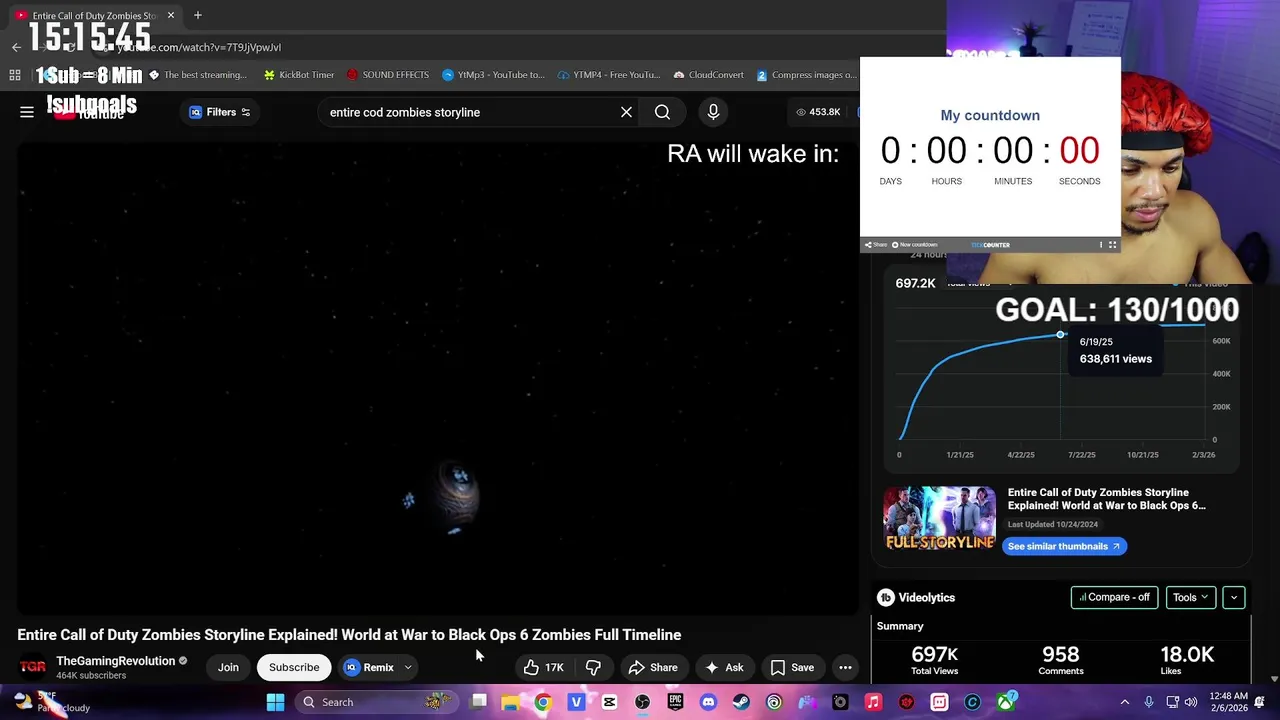This screenshot has width=1280, height=720.
Task: Collapse the Videolytics panel chevron
Action: (x=1233, y=597)
